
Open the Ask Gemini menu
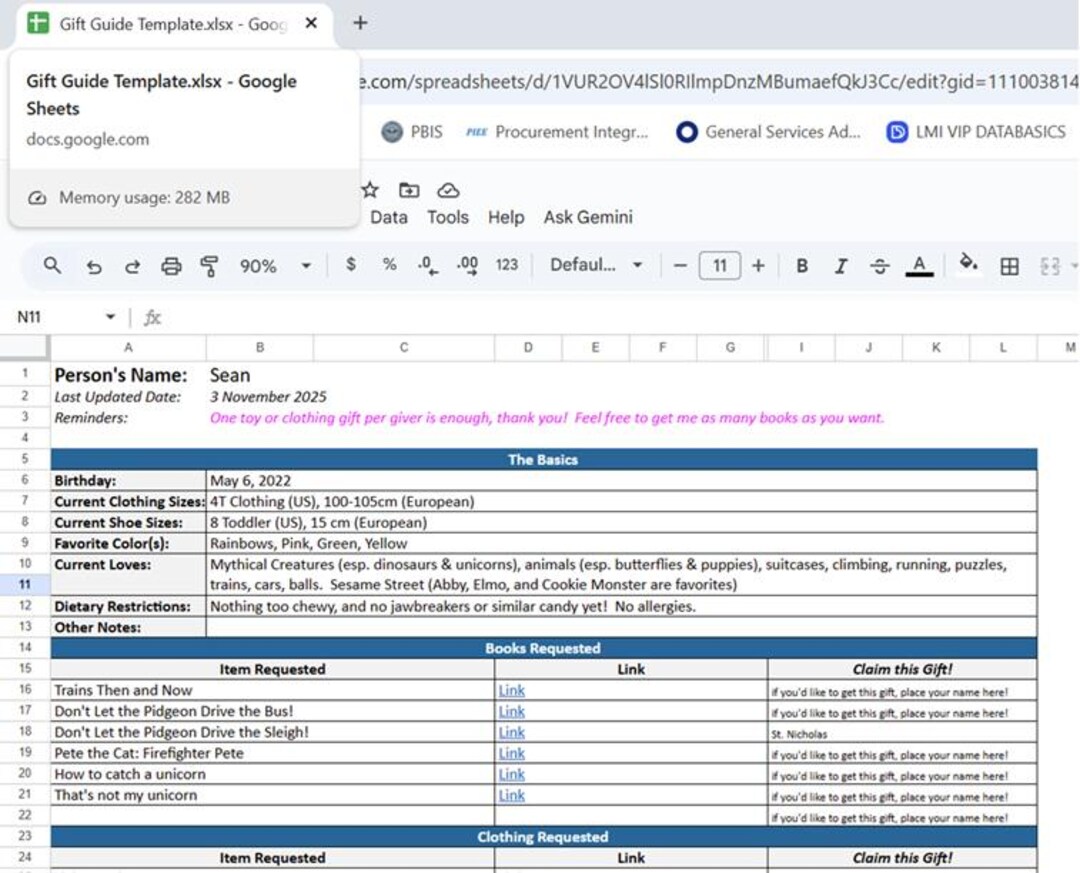tap(588, 217)
